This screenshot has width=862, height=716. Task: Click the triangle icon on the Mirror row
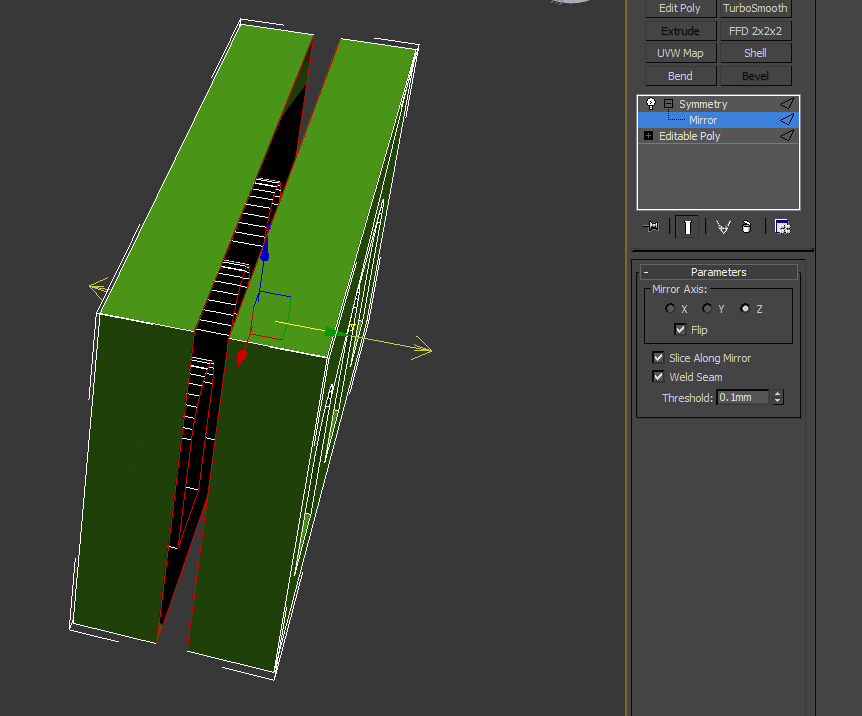pos(787,119)
